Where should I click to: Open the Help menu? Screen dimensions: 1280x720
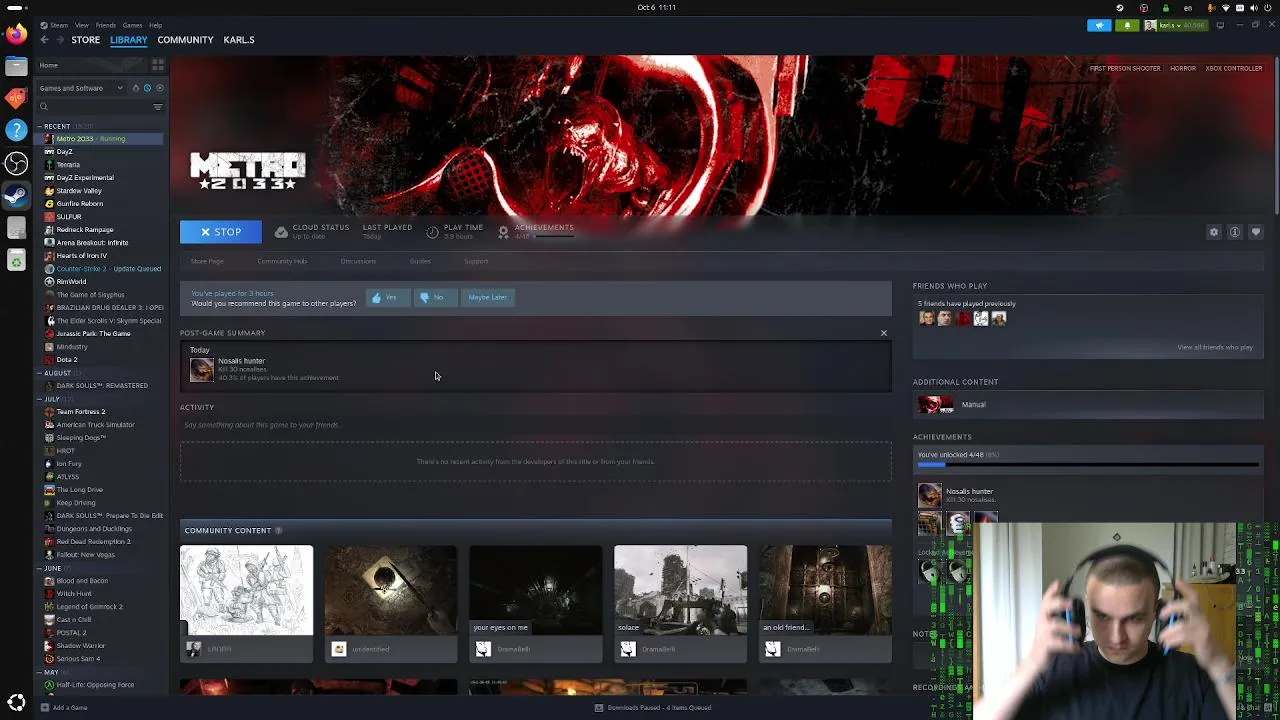155,25
